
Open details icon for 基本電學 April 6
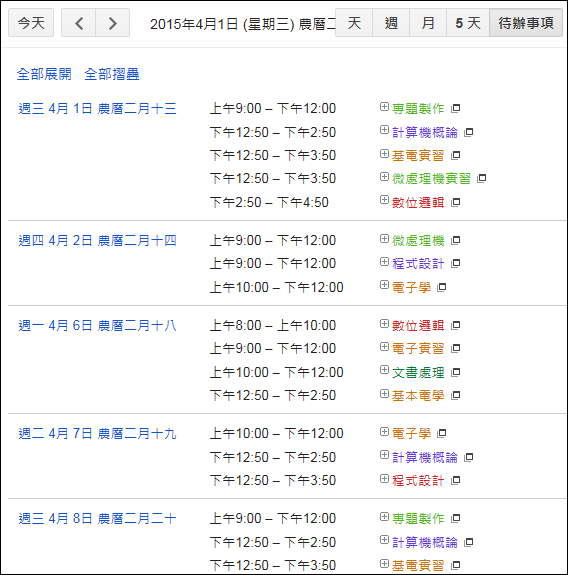click(x=455, y=395)
